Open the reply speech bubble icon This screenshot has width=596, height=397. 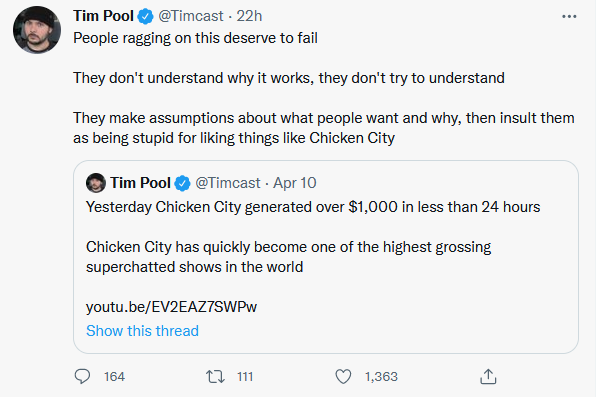(x=82, y=376)
